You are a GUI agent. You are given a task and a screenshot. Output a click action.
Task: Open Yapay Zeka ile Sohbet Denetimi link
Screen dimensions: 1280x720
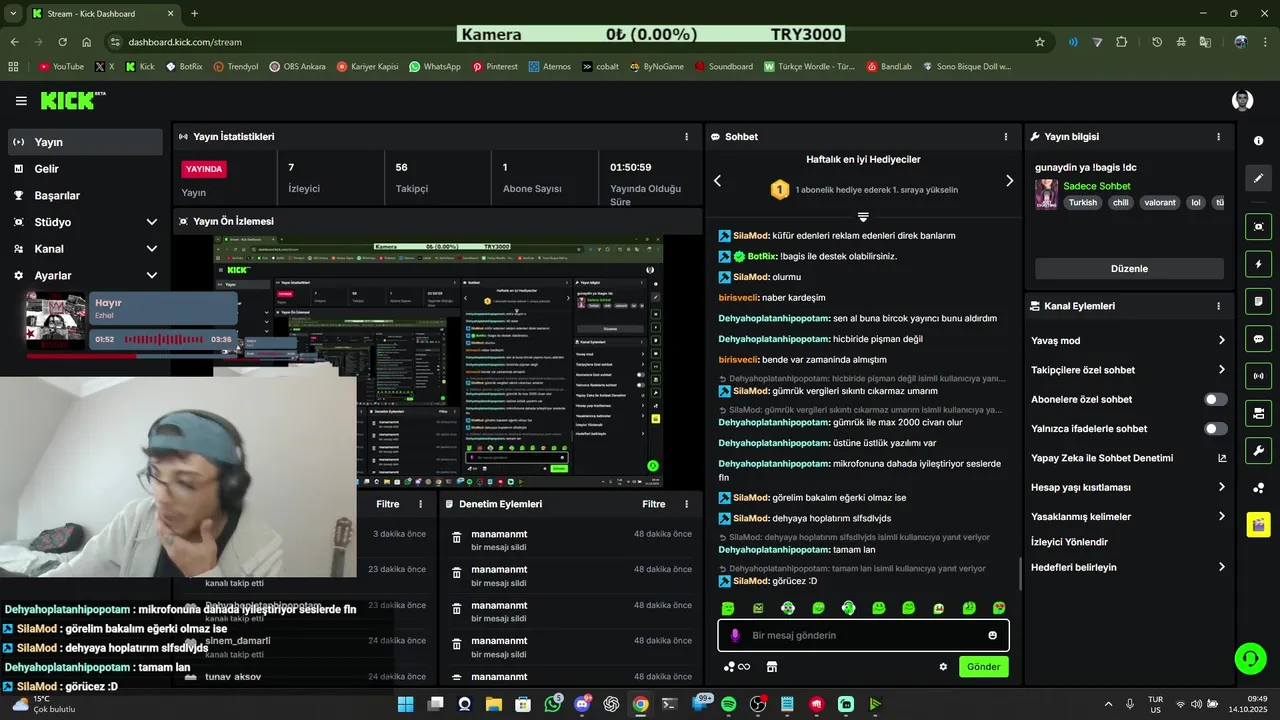(1128, 458)
